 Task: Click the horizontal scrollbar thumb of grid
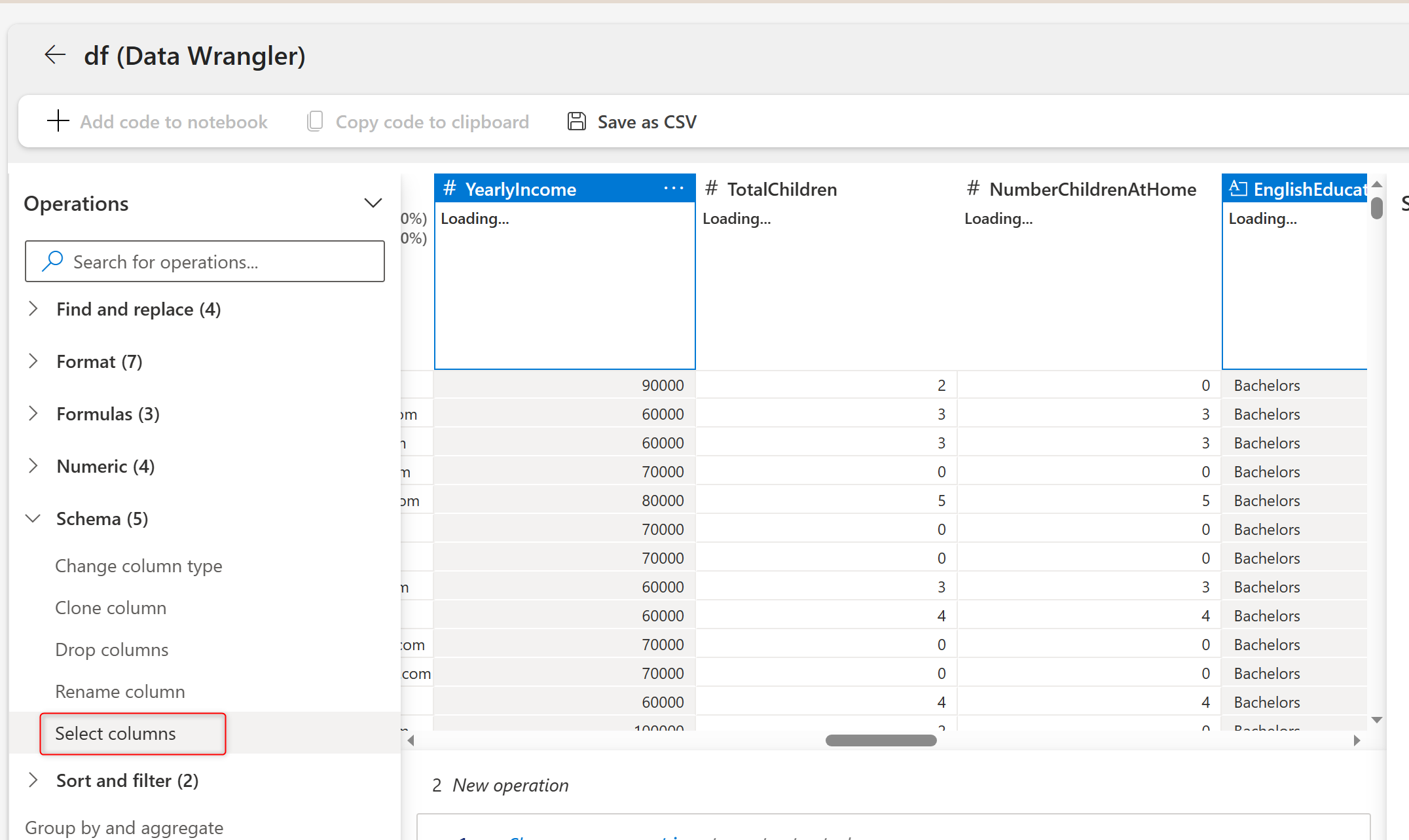click(881, 740)
